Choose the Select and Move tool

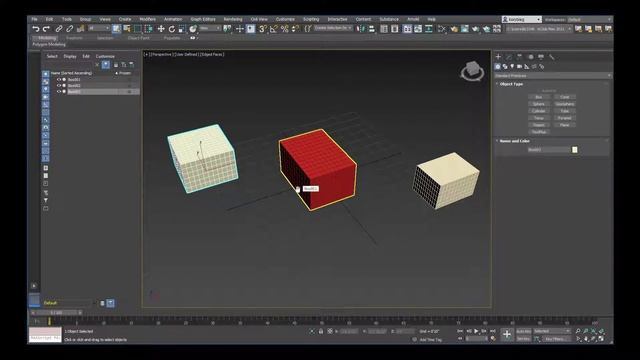tap(161, 29)
